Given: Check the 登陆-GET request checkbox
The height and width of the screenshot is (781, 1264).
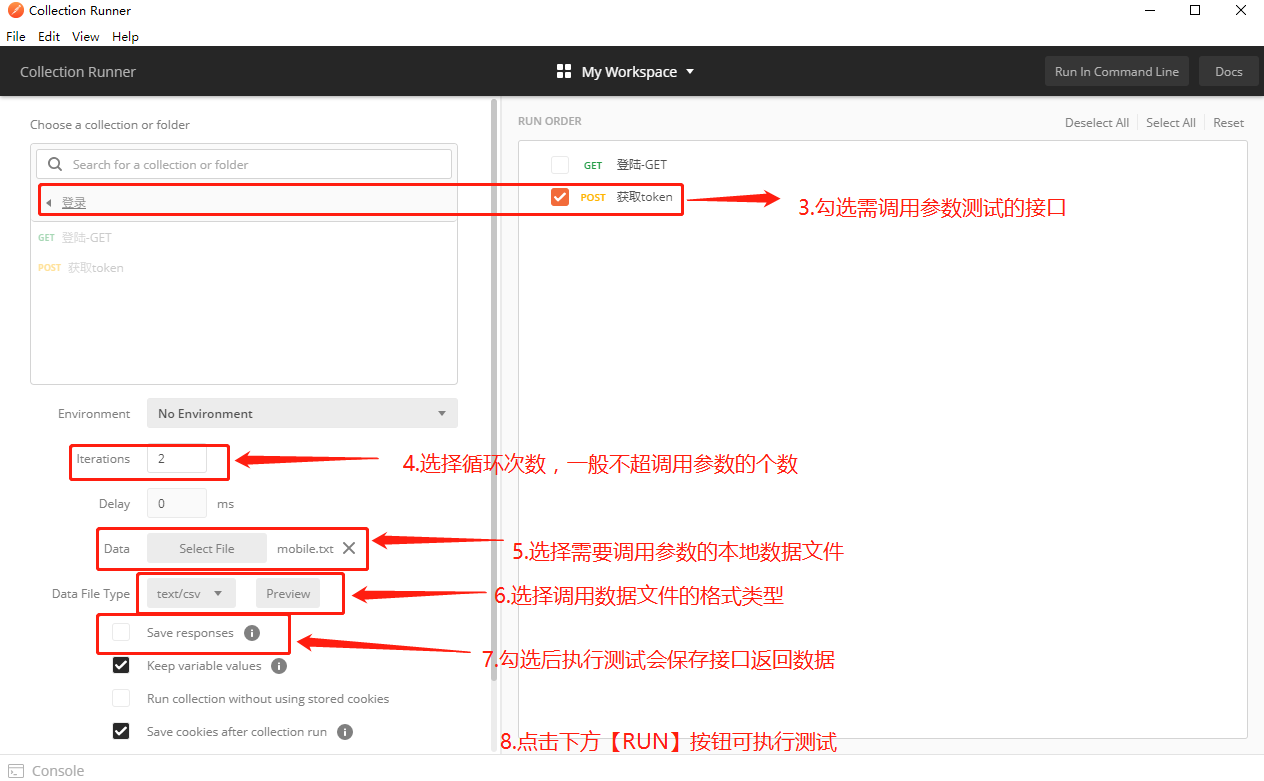Looking at the screenshot, I should tap(560, 165).
